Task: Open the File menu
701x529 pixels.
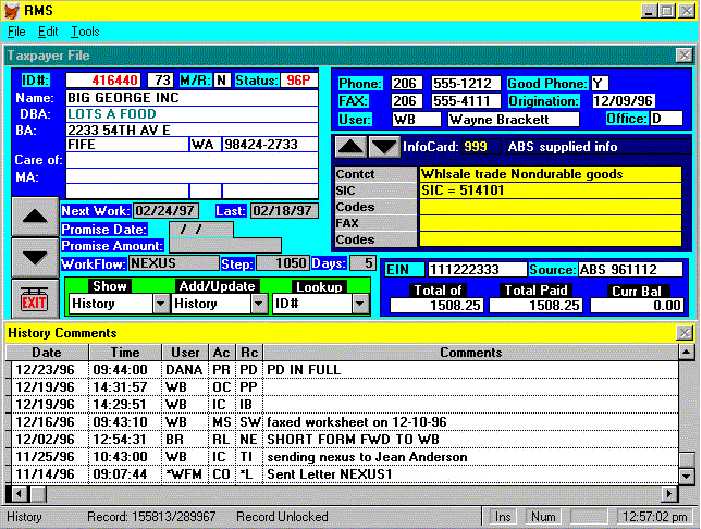Action: [x=17, y=32]
